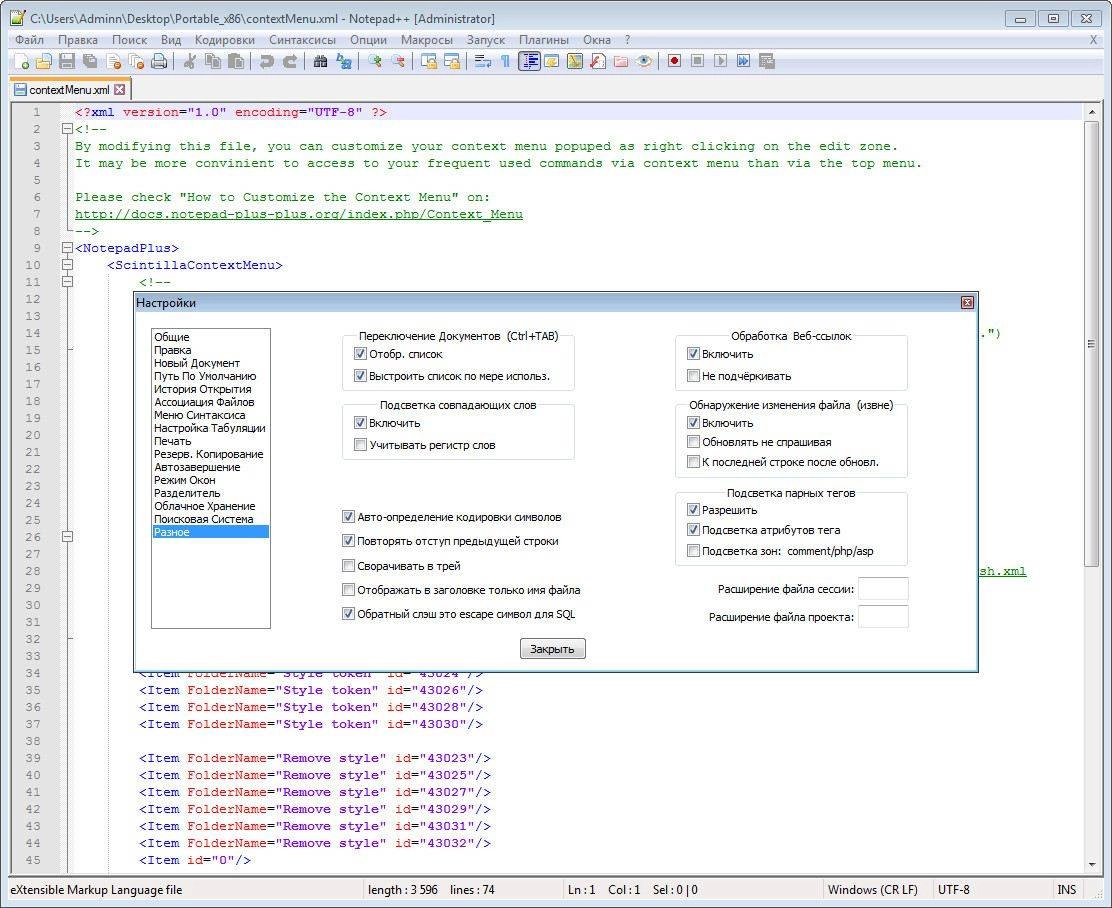This screenshot has width=1112, height=908.
Task: Toggle the Indent Guide toolbar icon
Action: click(x=529, y=62)
